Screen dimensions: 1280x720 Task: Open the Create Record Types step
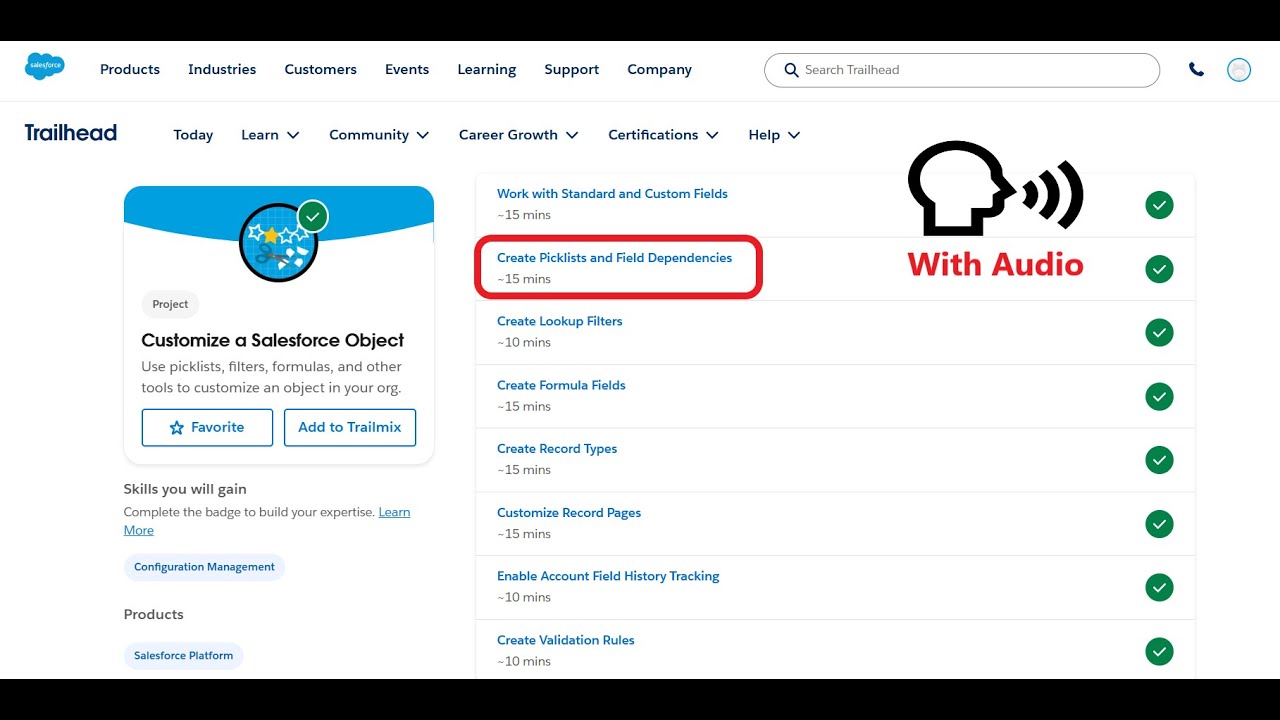point(557,449)
